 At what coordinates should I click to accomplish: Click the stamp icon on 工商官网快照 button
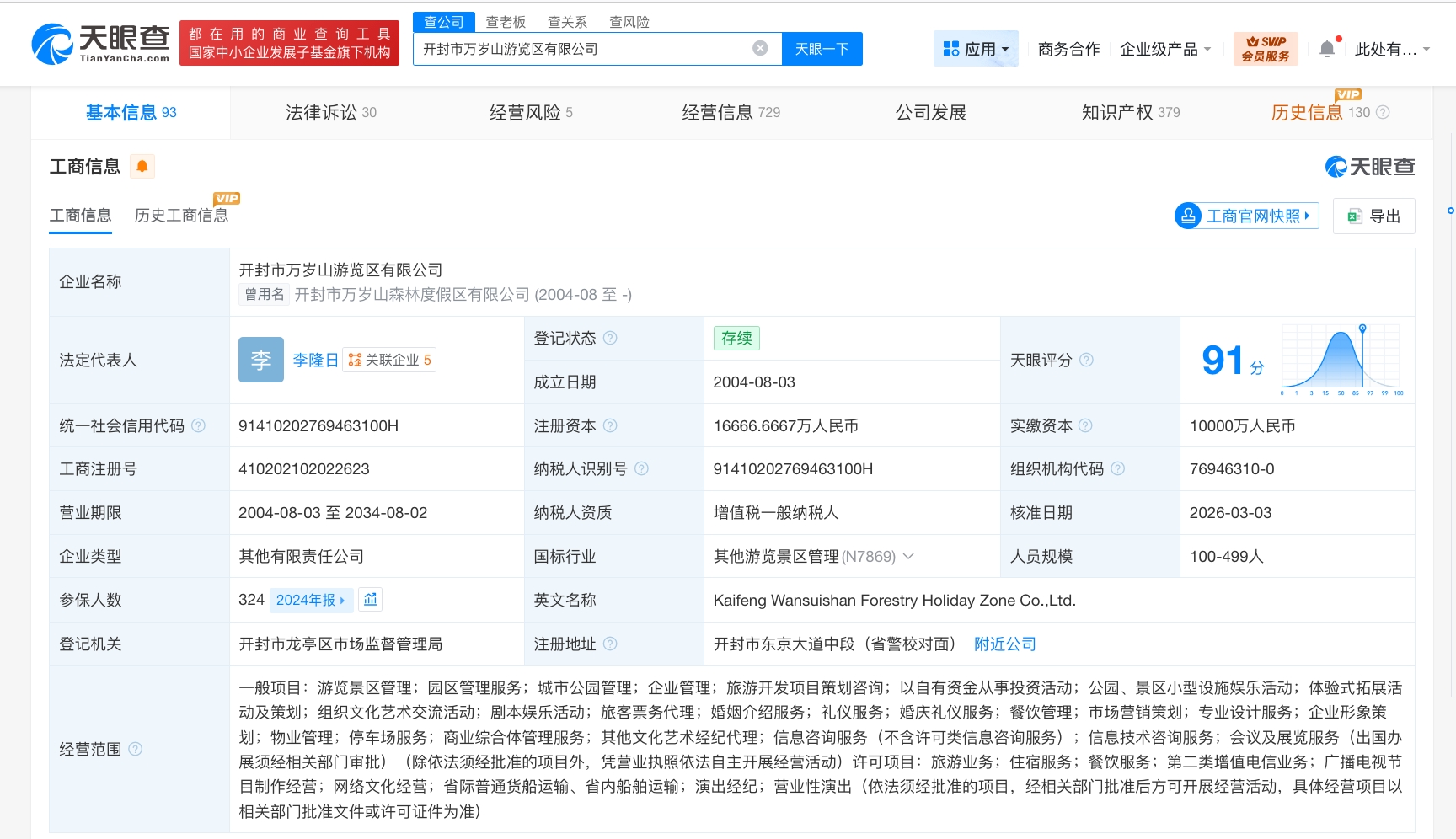point(1189,216)
